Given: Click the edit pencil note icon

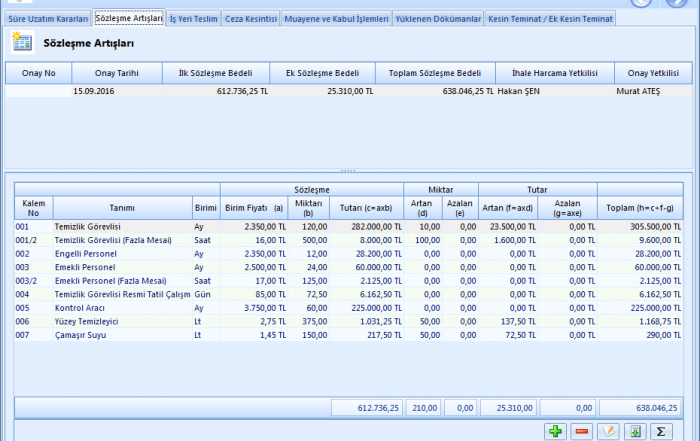Looking at the screenshot, I should (x=607, y=431).
